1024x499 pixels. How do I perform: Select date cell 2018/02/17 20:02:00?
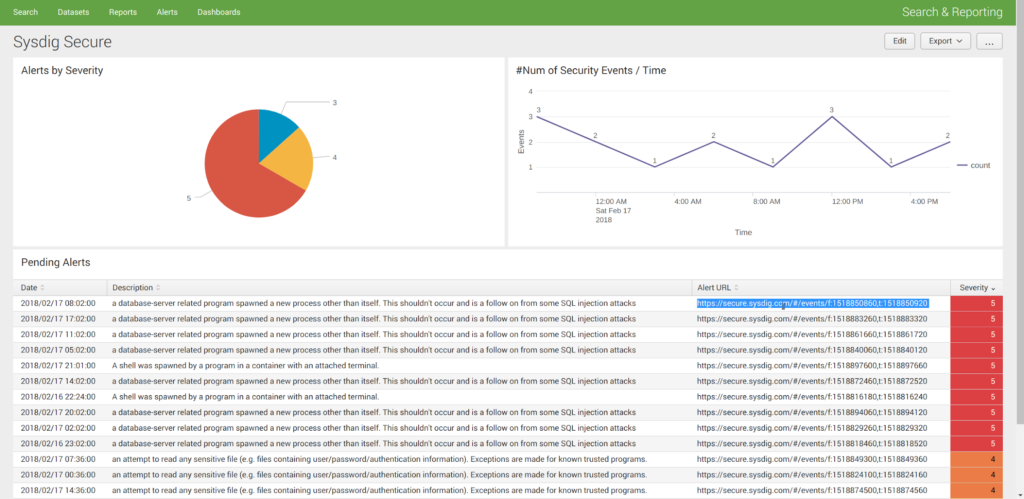57,413
